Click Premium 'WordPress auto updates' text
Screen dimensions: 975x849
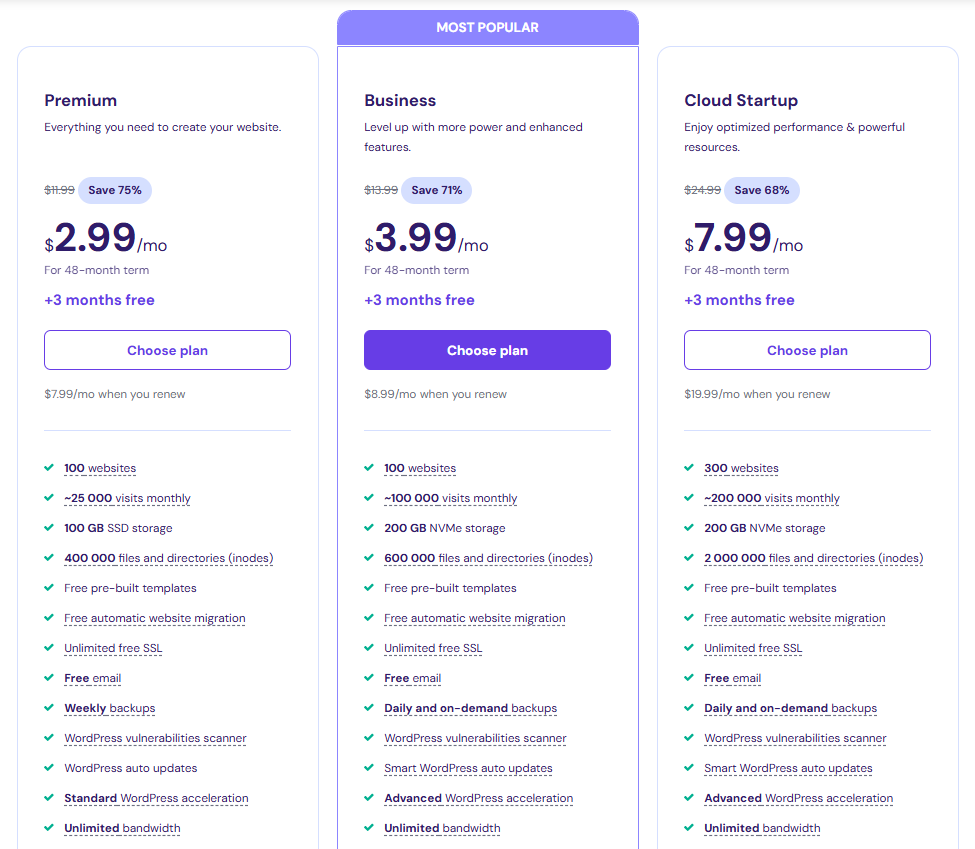(x=131, y=768)
